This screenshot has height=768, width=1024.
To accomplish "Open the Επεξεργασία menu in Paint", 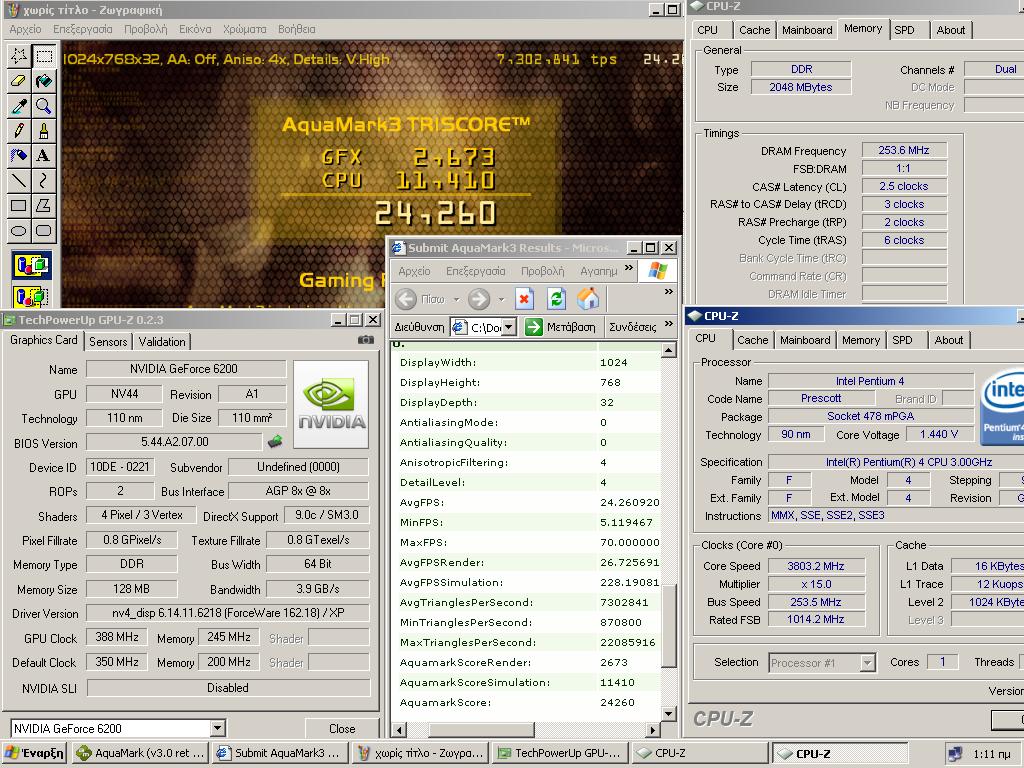I will click(x=83, y=29).
